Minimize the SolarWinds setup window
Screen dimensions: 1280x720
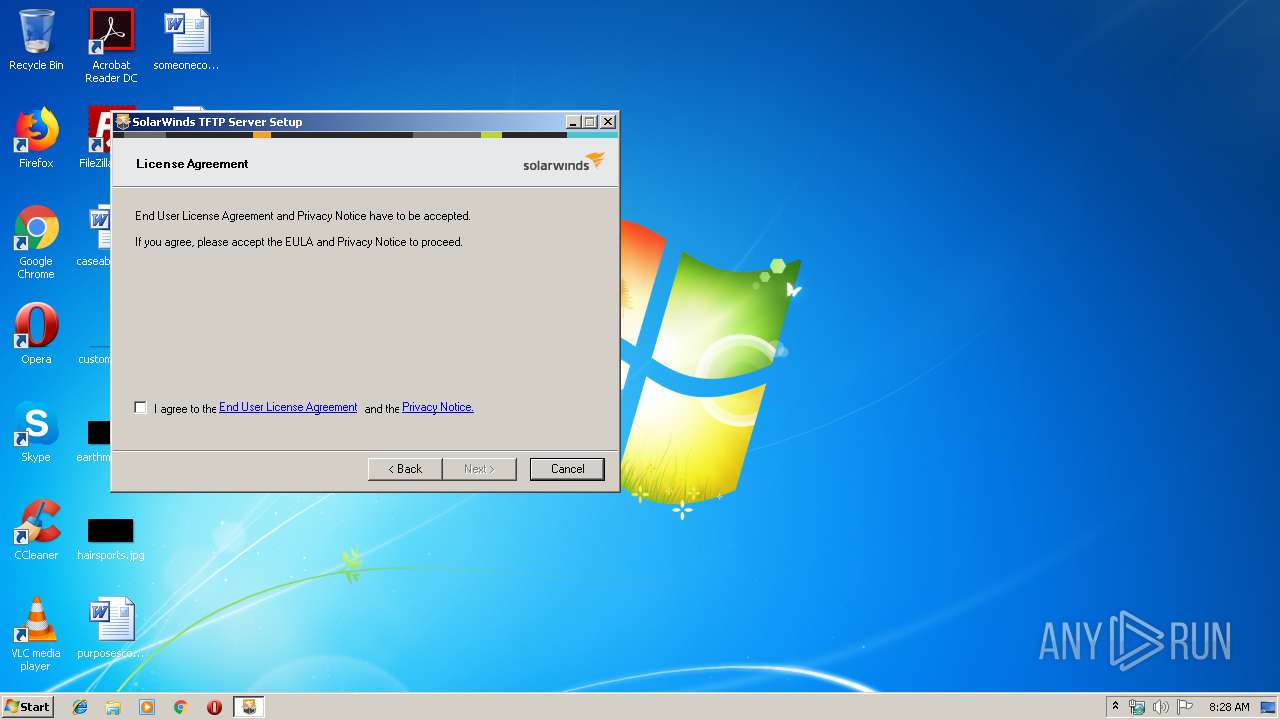point(573,122)
